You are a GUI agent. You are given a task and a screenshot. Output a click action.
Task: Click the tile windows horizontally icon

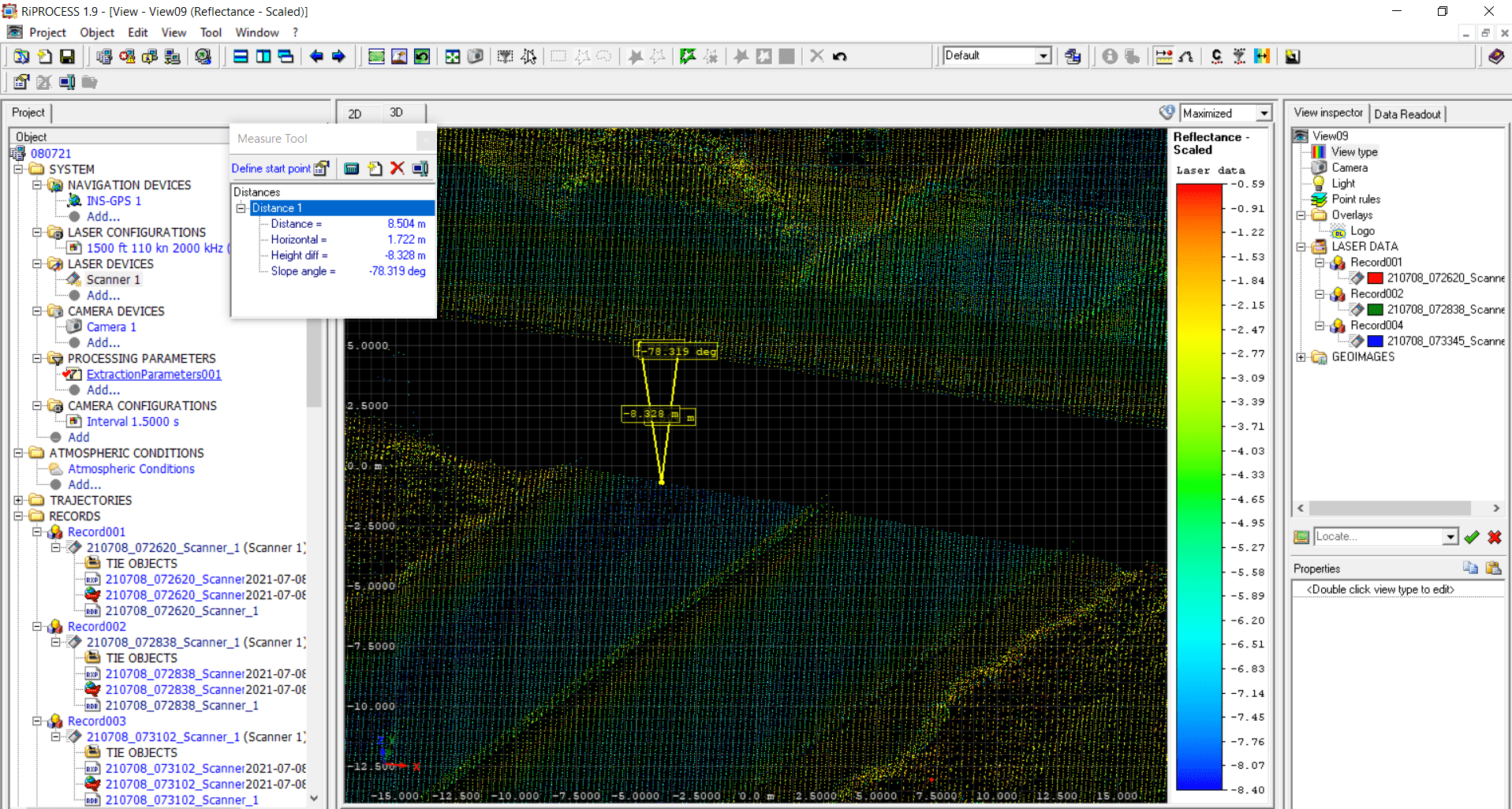[x=241, y=56]
